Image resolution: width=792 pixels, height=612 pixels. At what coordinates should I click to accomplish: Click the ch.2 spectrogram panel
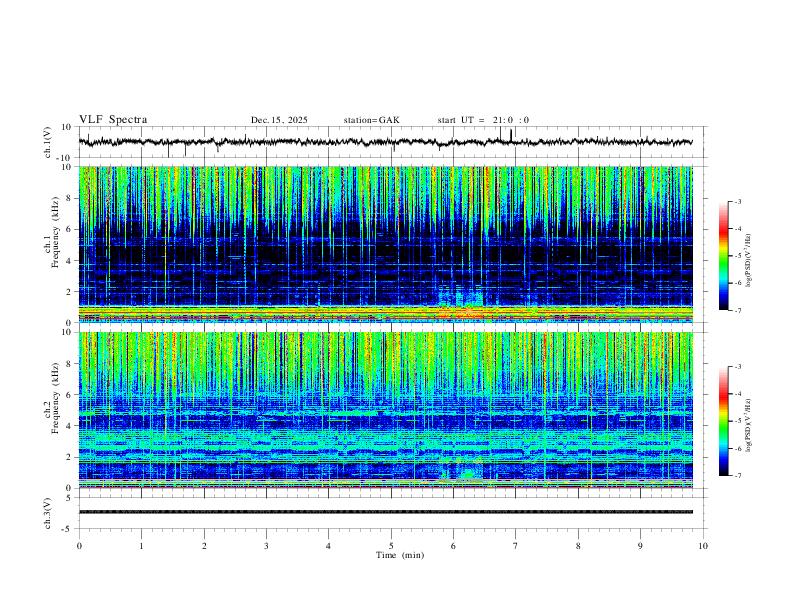[x=385, y=410]
